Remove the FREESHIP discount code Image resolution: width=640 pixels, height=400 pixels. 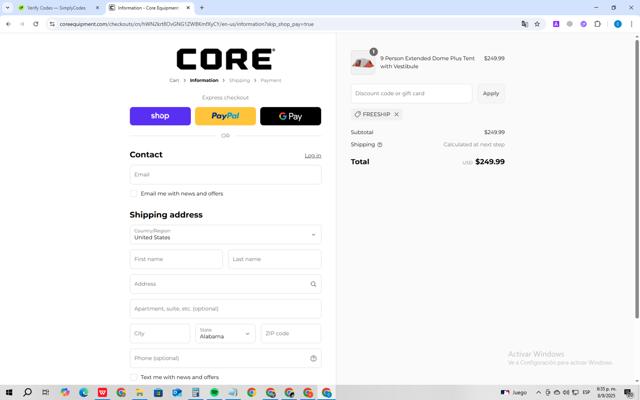pos(396,114)
